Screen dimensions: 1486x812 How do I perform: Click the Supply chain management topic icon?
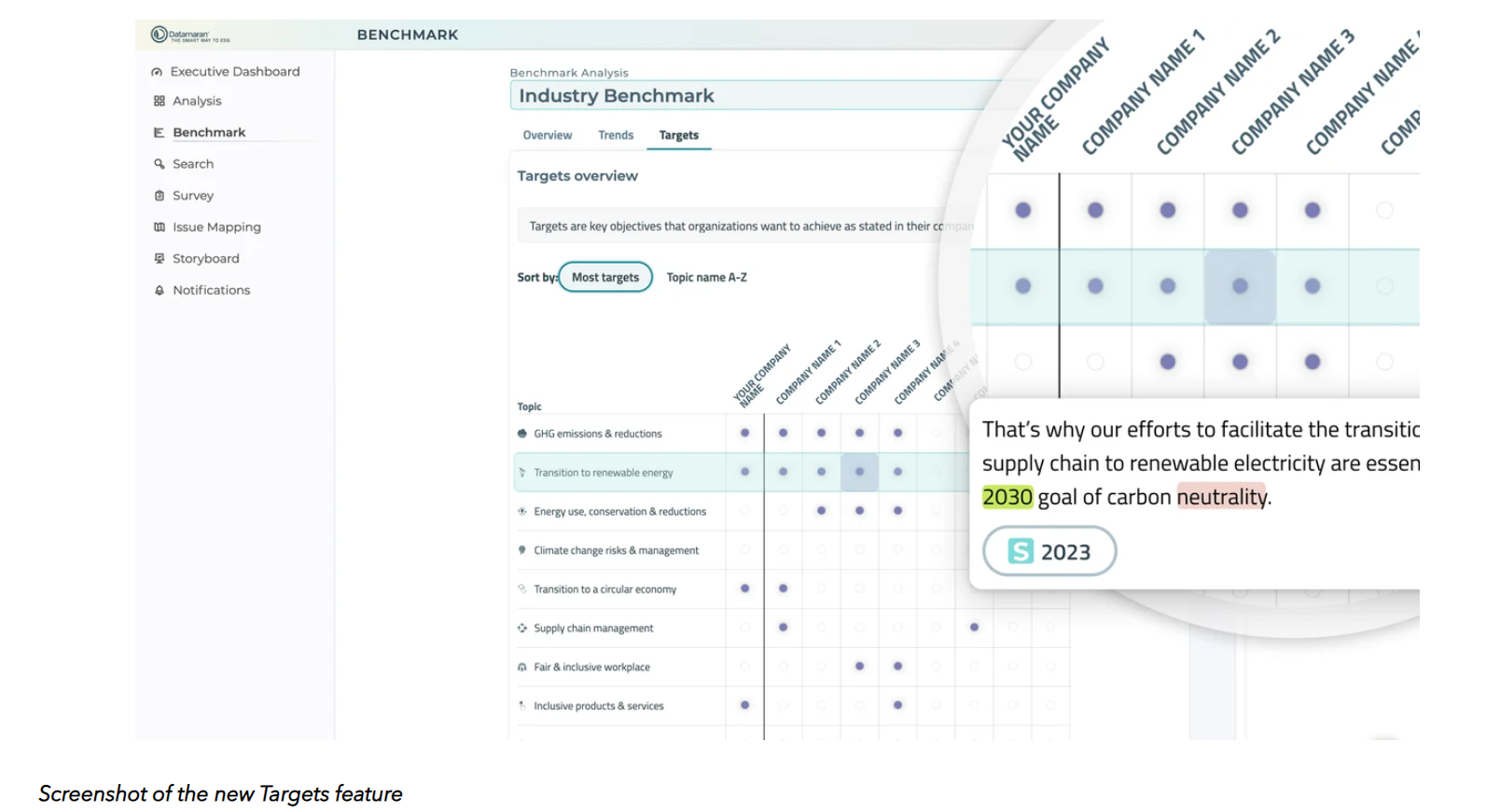(x=522, y=628)
